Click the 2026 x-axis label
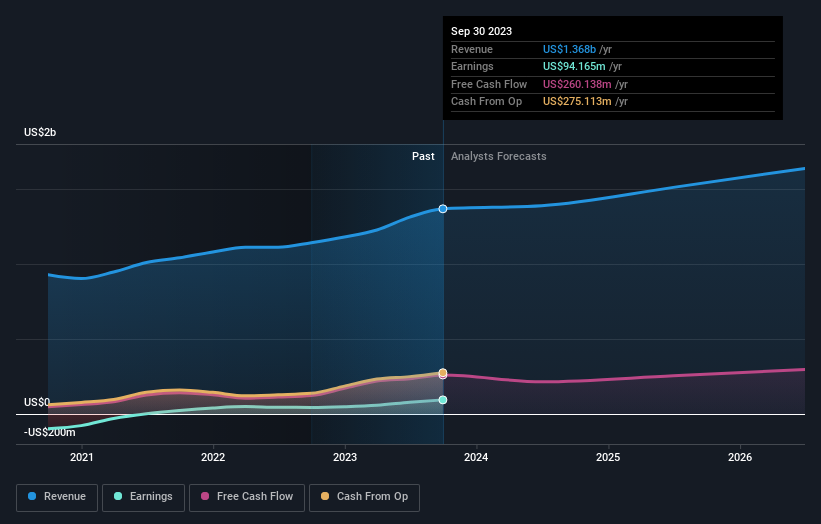This screenshot has height=524, width=821. (x=740, y=458)
